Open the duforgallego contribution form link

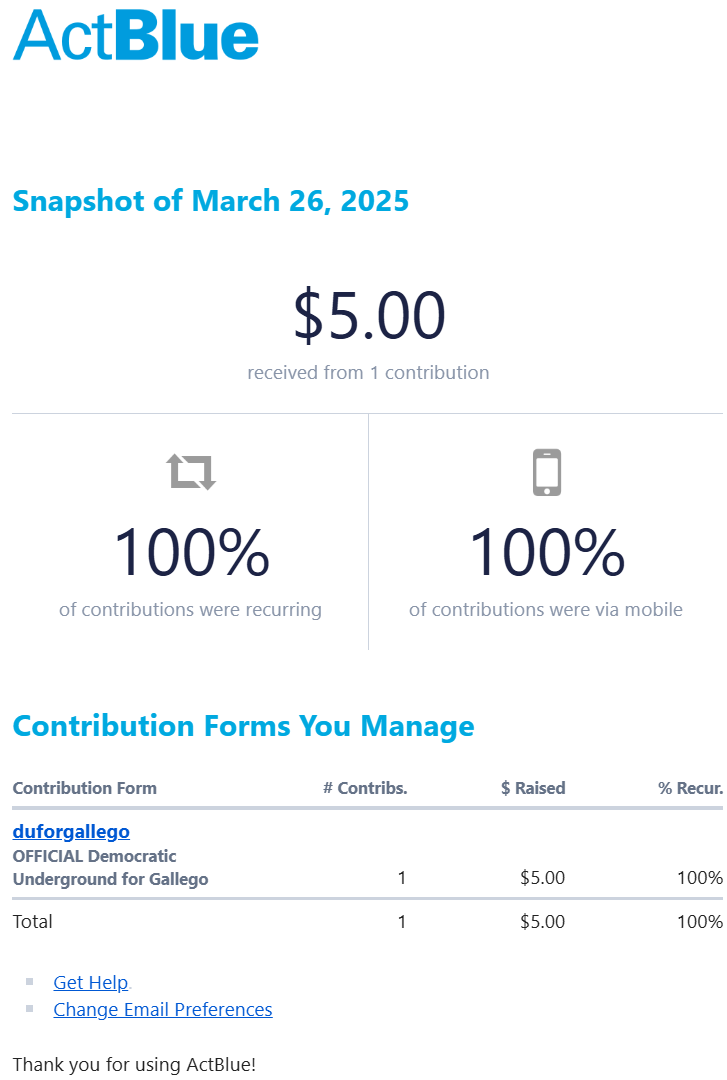click(71, 831)
